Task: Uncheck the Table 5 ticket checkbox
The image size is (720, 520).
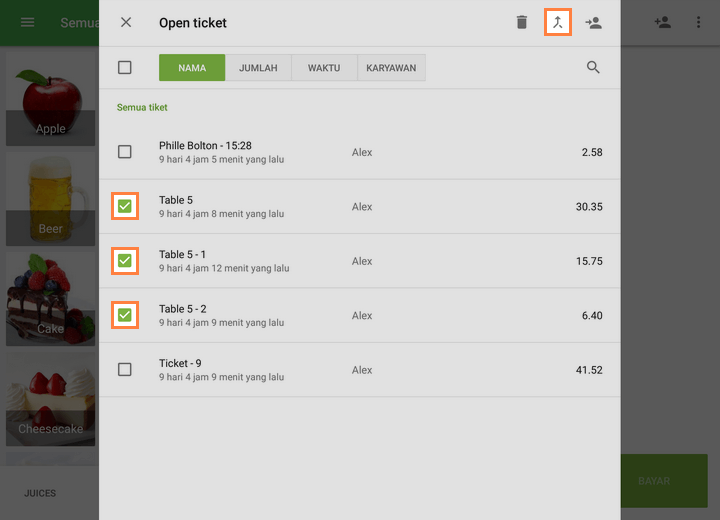Action: 125,206
